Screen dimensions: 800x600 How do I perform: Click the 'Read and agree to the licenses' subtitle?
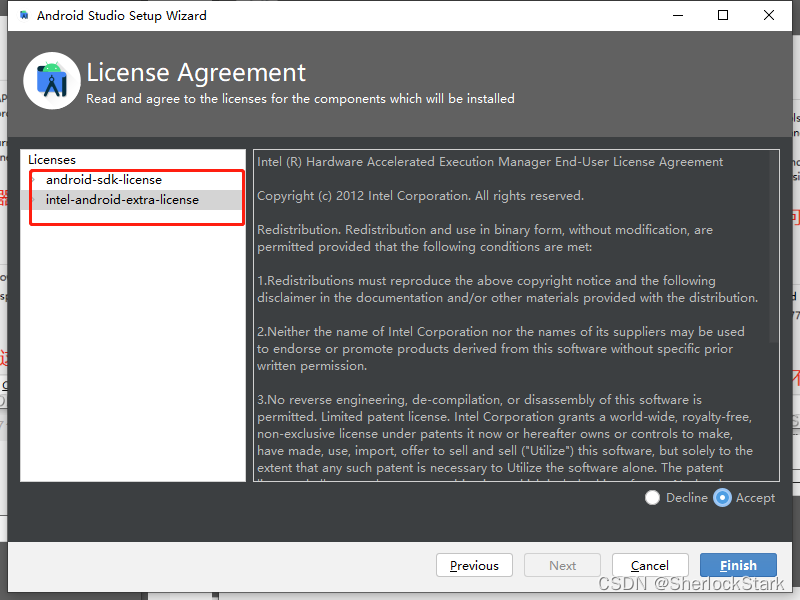300,98
